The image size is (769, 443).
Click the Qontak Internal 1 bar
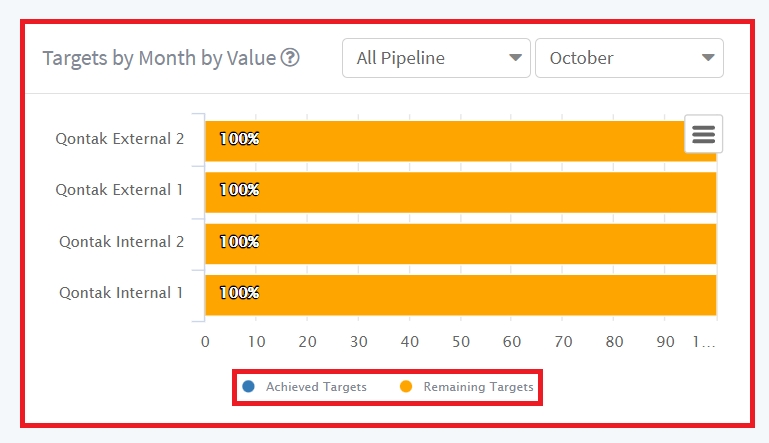(x=460, y=294)
